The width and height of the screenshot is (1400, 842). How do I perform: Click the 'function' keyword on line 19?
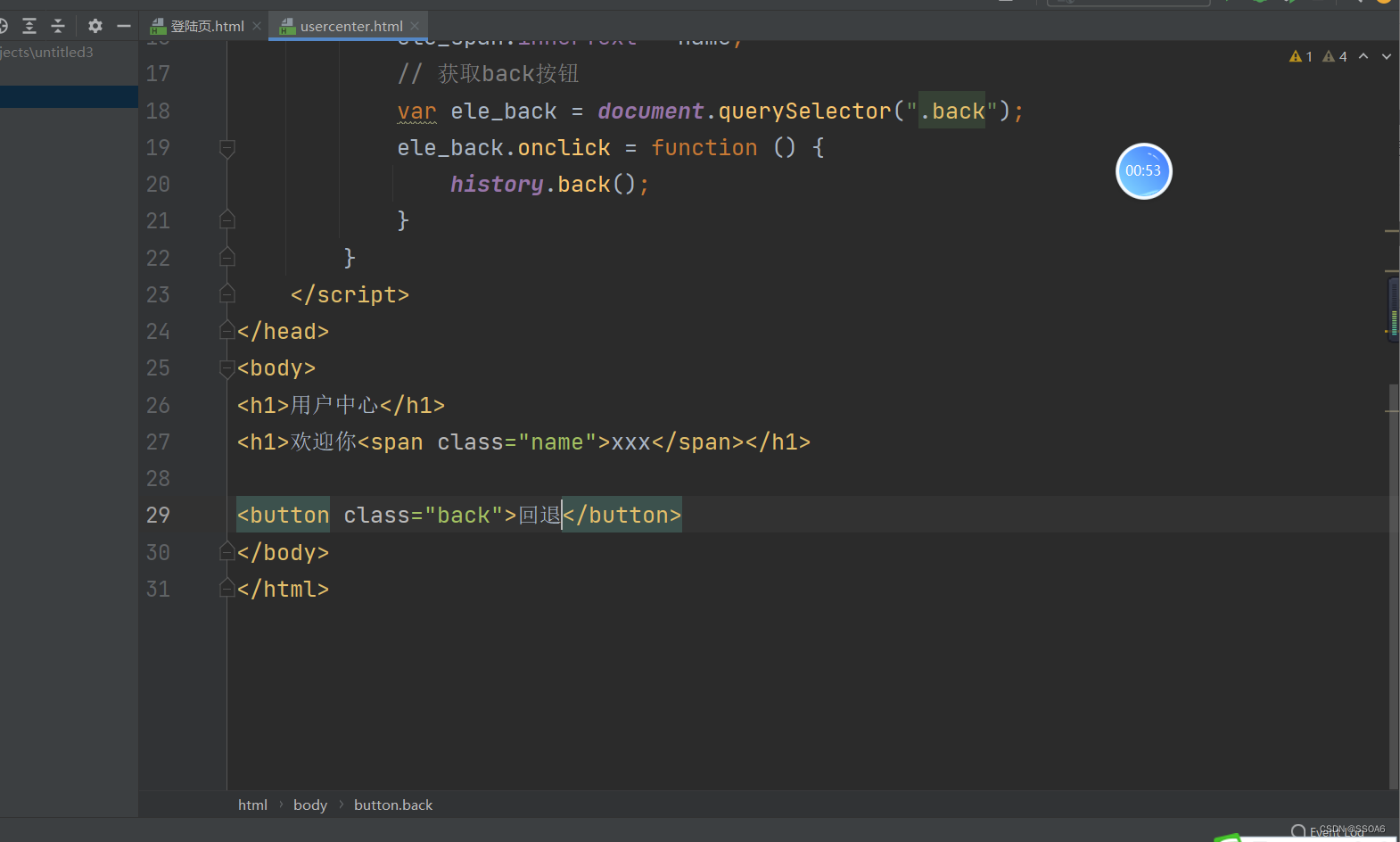pos(704,147)
